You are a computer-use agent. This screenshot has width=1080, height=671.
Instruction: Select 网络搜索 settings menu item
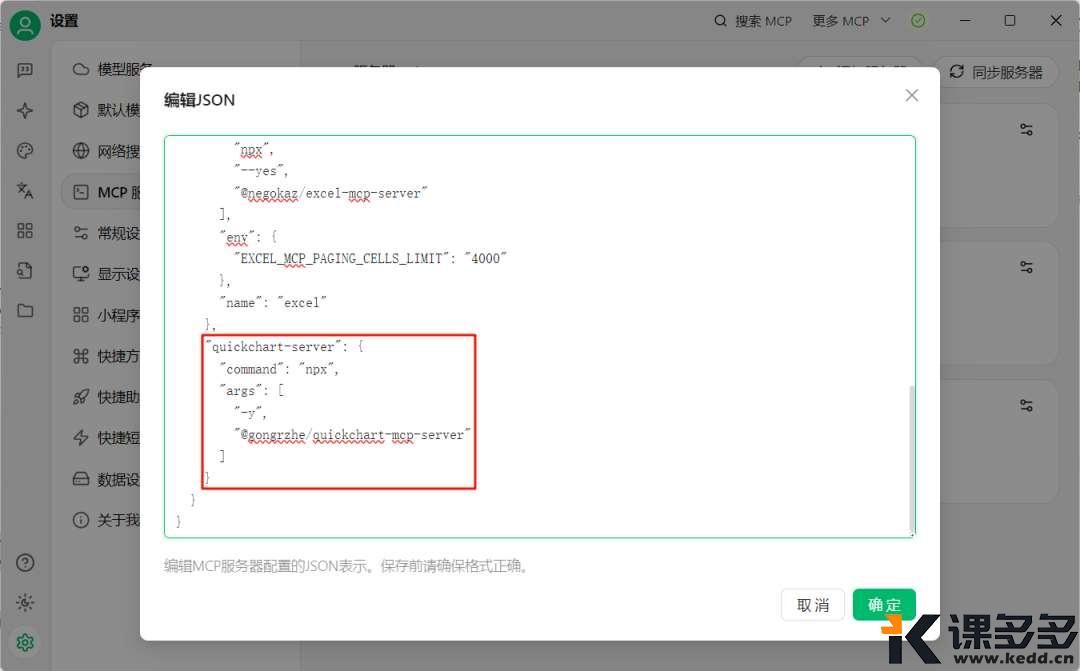(105, 151)
